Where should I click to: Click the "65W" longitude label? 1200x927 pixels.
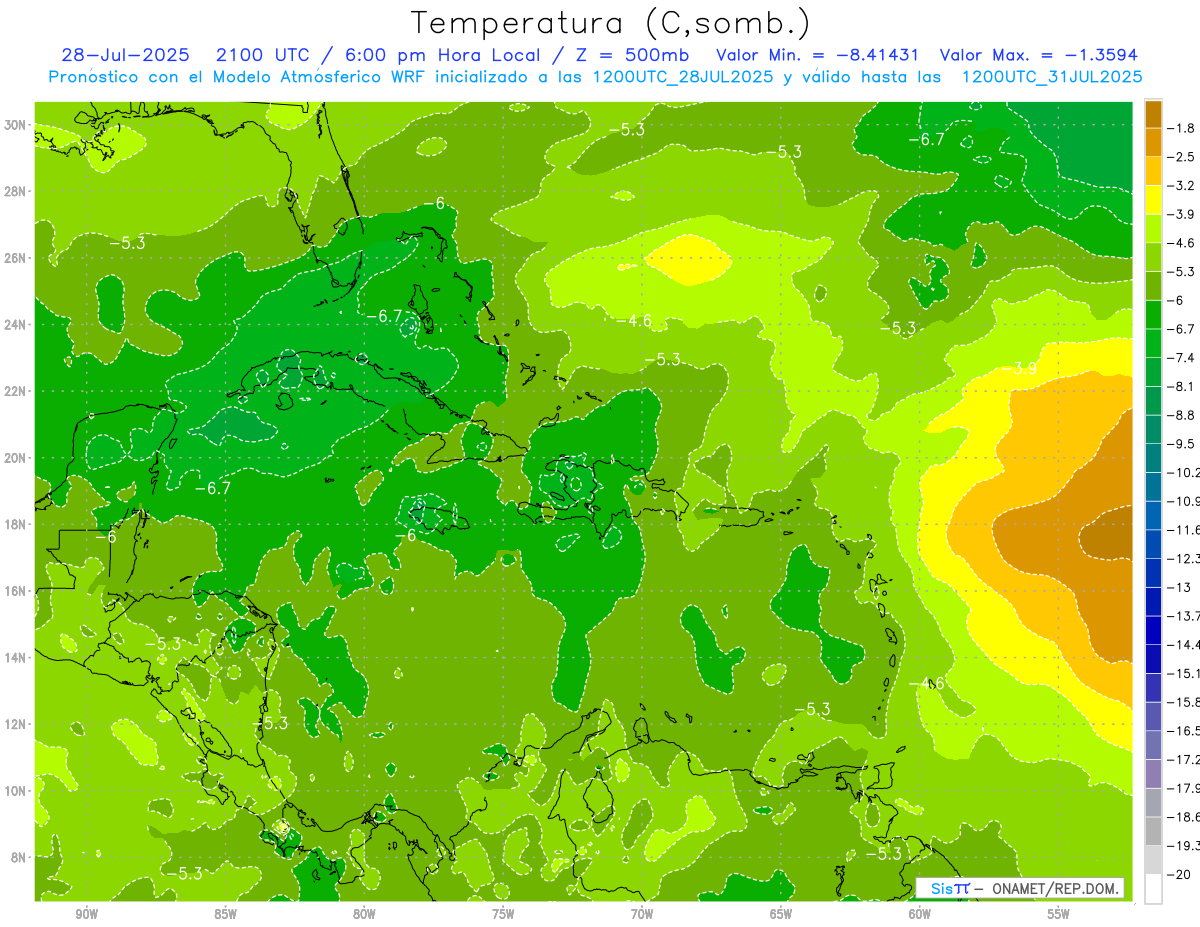click(x=781, y=914)
